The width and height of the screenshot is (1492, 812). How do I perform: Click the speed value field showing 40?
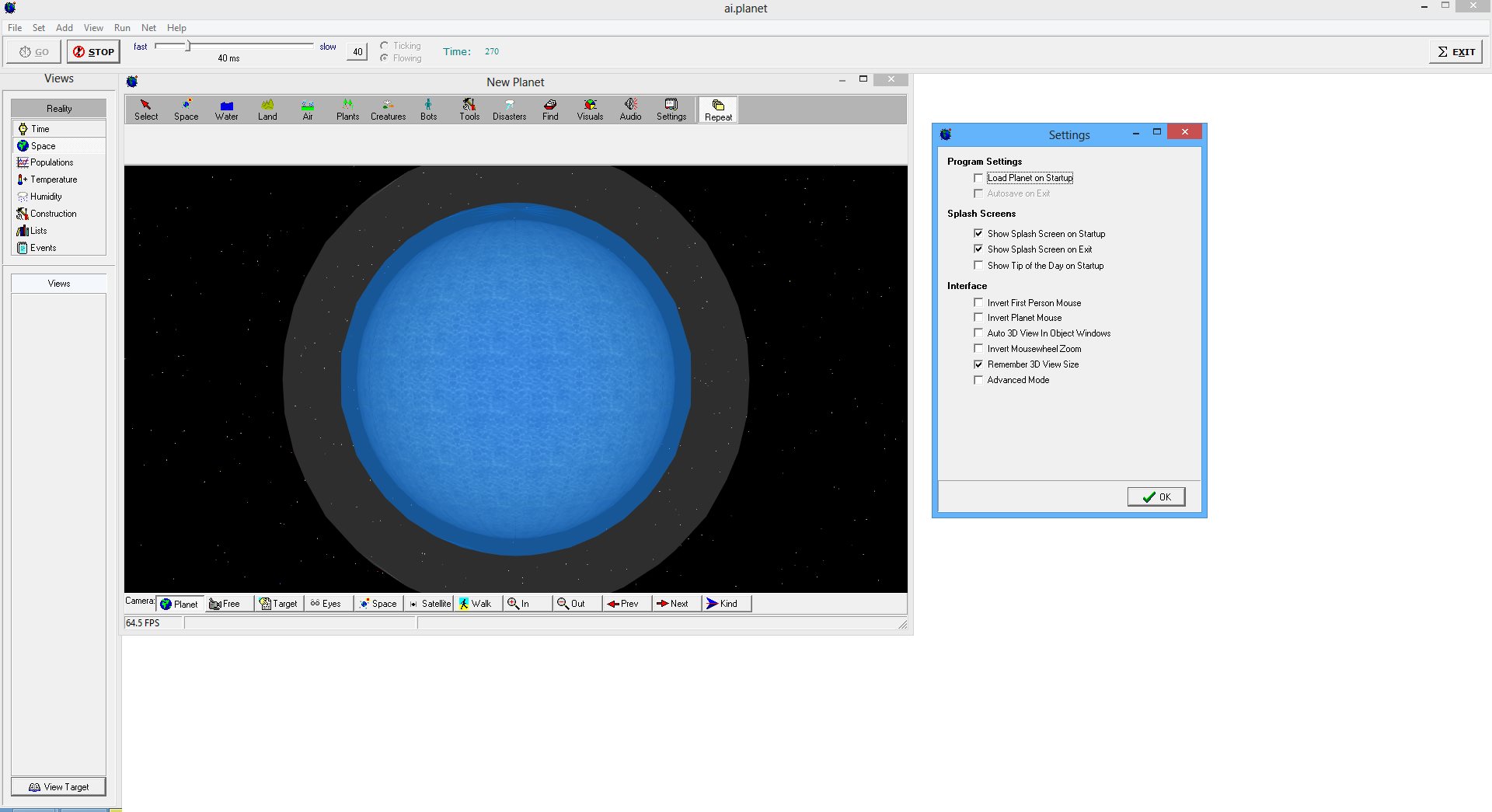click(x=357, y=52)
